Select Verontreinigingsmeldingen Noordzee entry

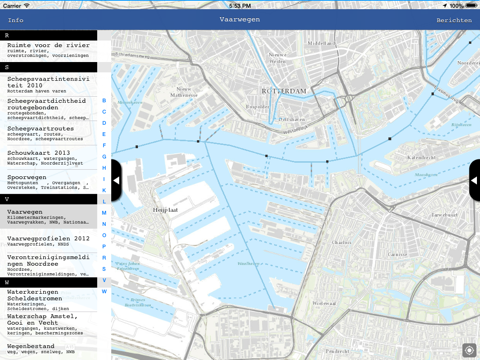point(49,265)
